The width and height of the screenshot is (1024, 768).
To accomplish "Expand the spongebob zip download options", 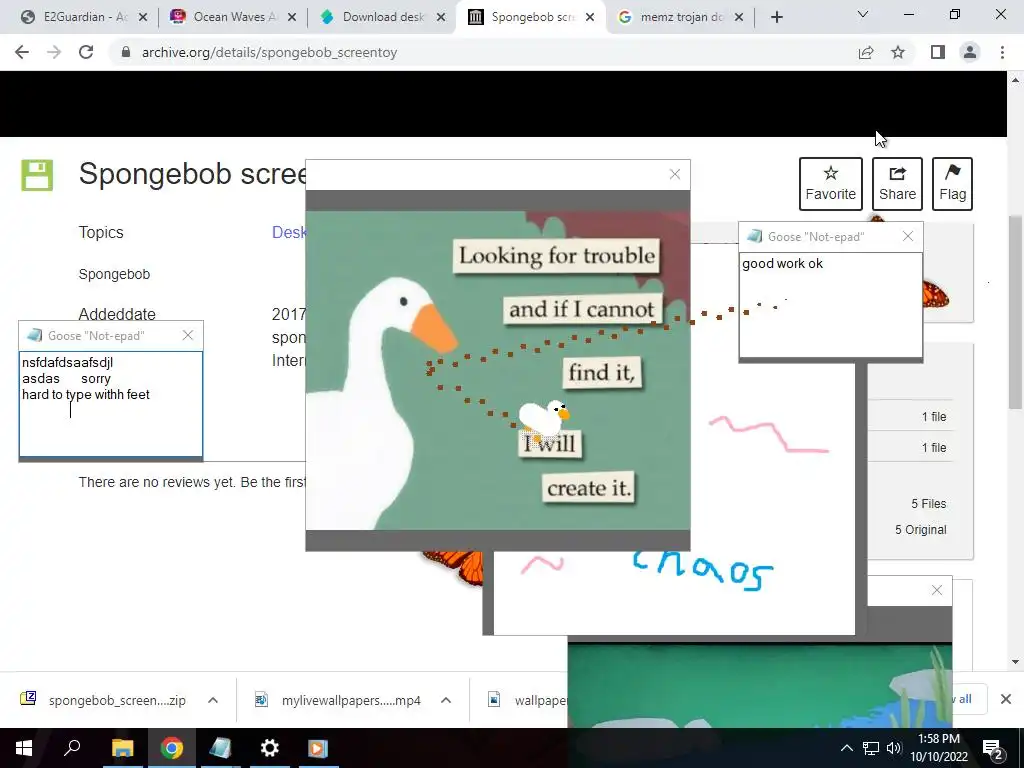I will (213, 700).
